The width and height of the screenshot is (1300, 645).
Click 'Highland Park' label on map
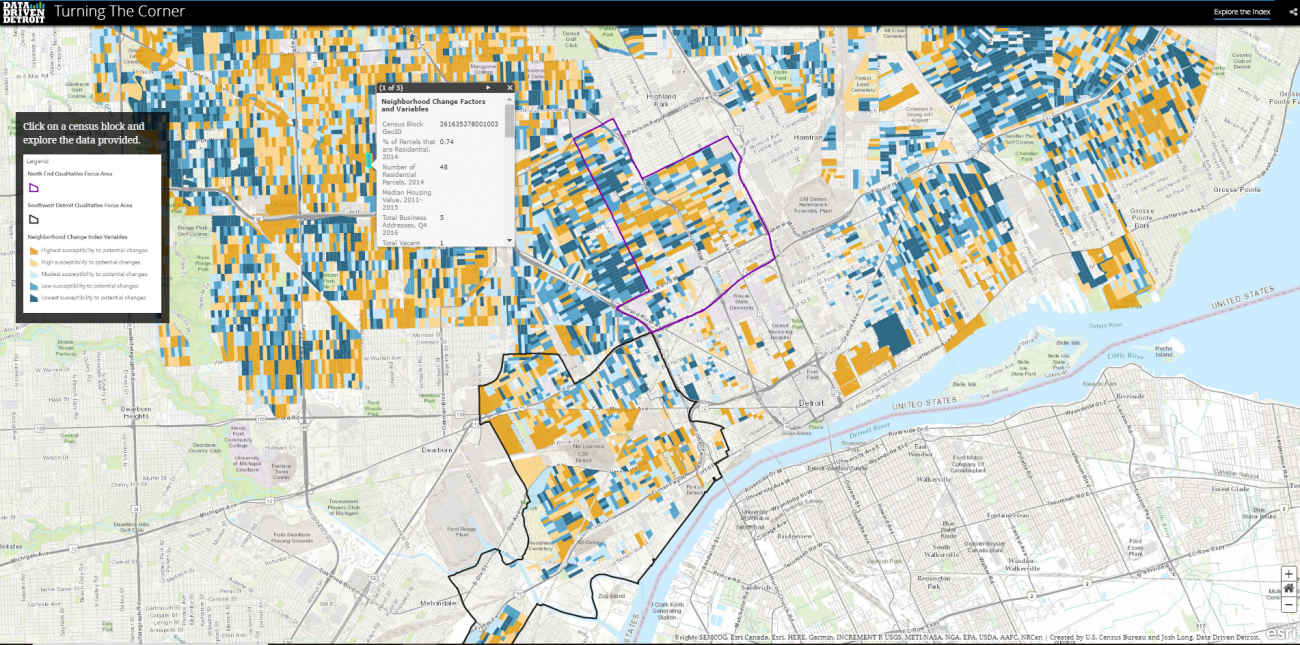point(661,100)
